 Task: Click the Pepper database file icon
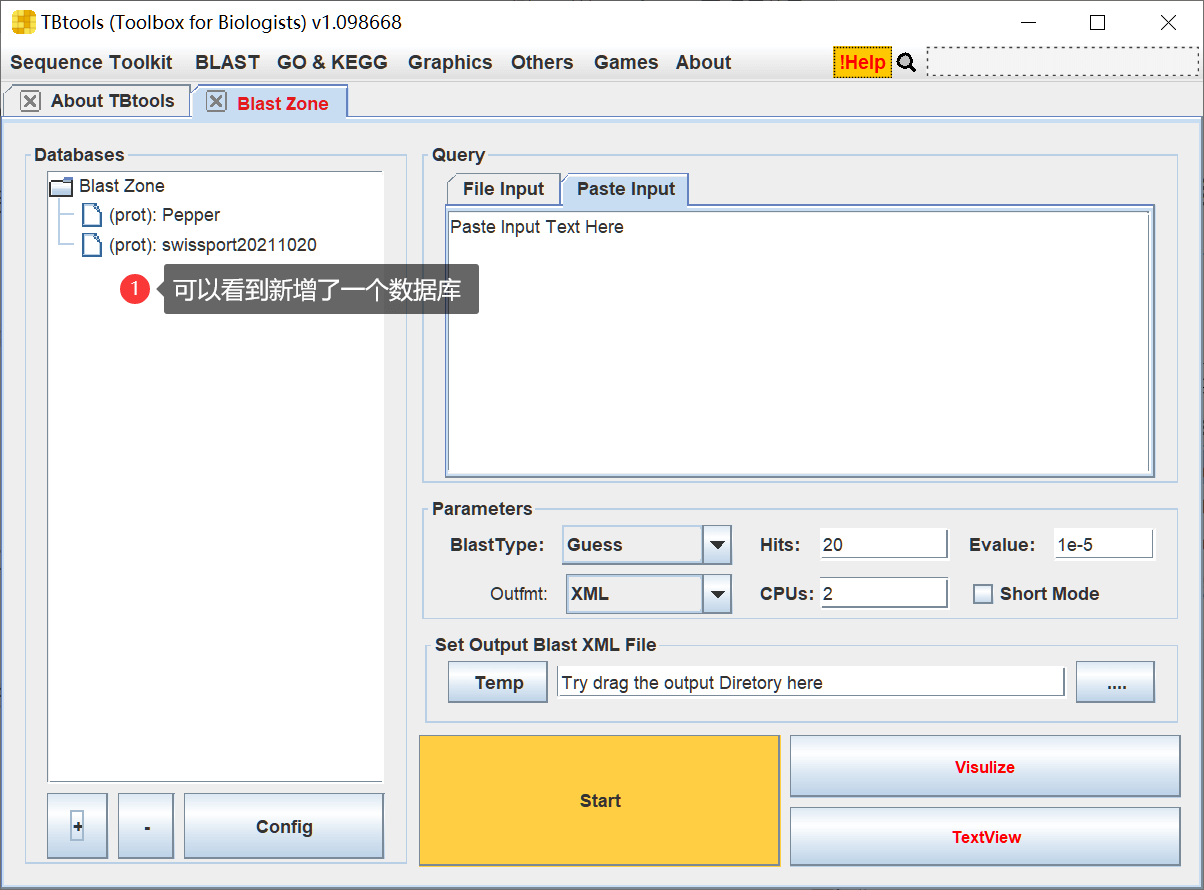coord(92,215)
